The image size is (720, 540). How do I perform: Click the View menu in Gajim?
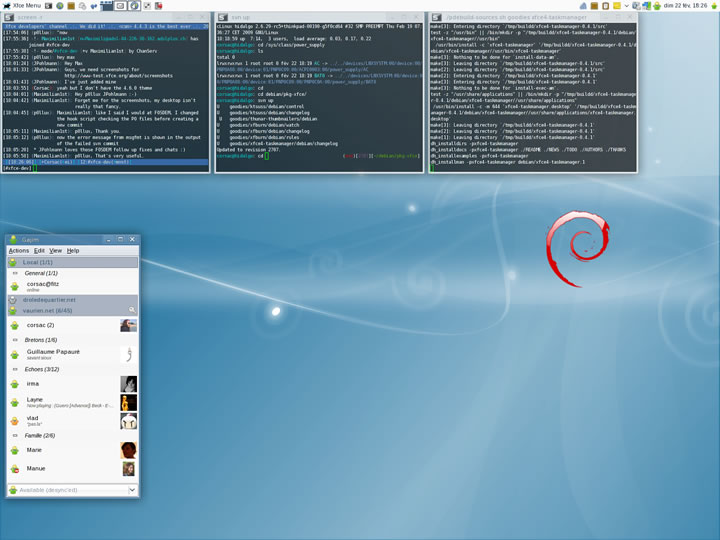56,250
